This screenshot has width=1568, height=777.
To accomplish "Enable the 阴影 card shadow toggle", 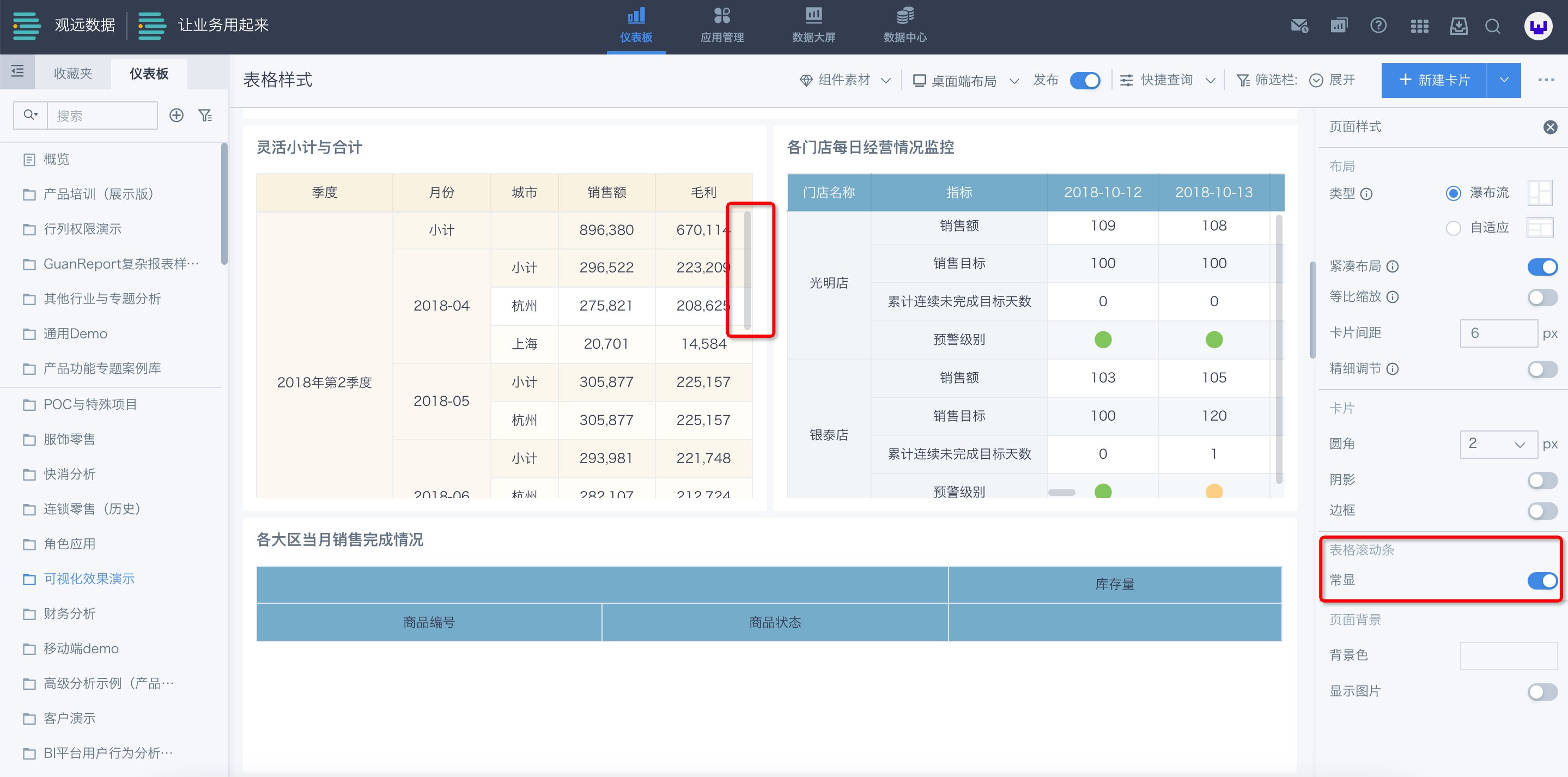I will 1542,481.
